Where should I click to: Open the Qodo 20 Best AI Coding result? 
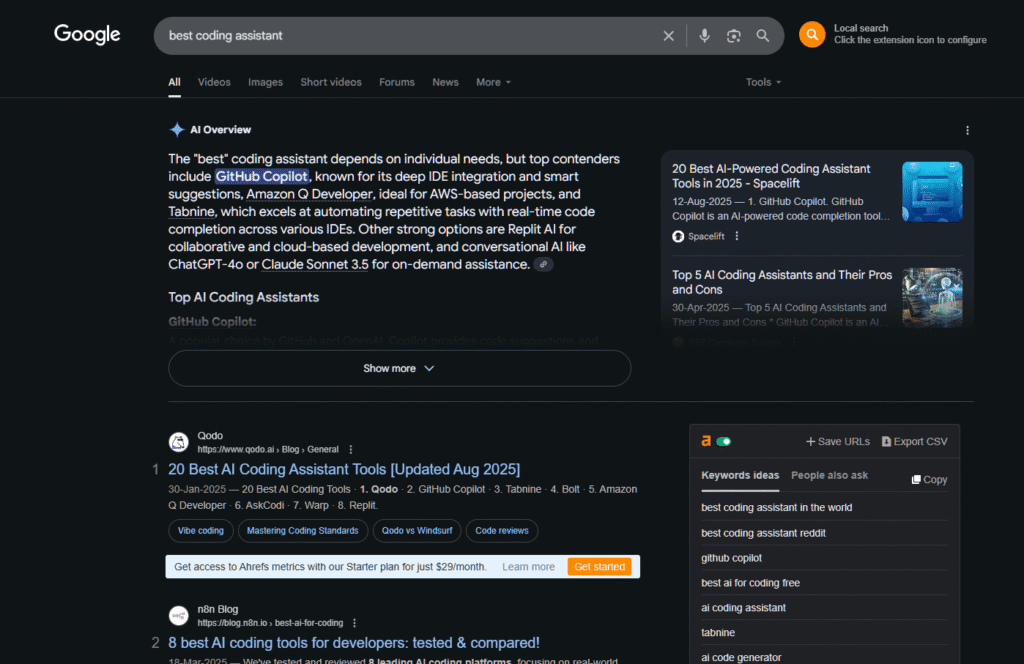point(344,469)
